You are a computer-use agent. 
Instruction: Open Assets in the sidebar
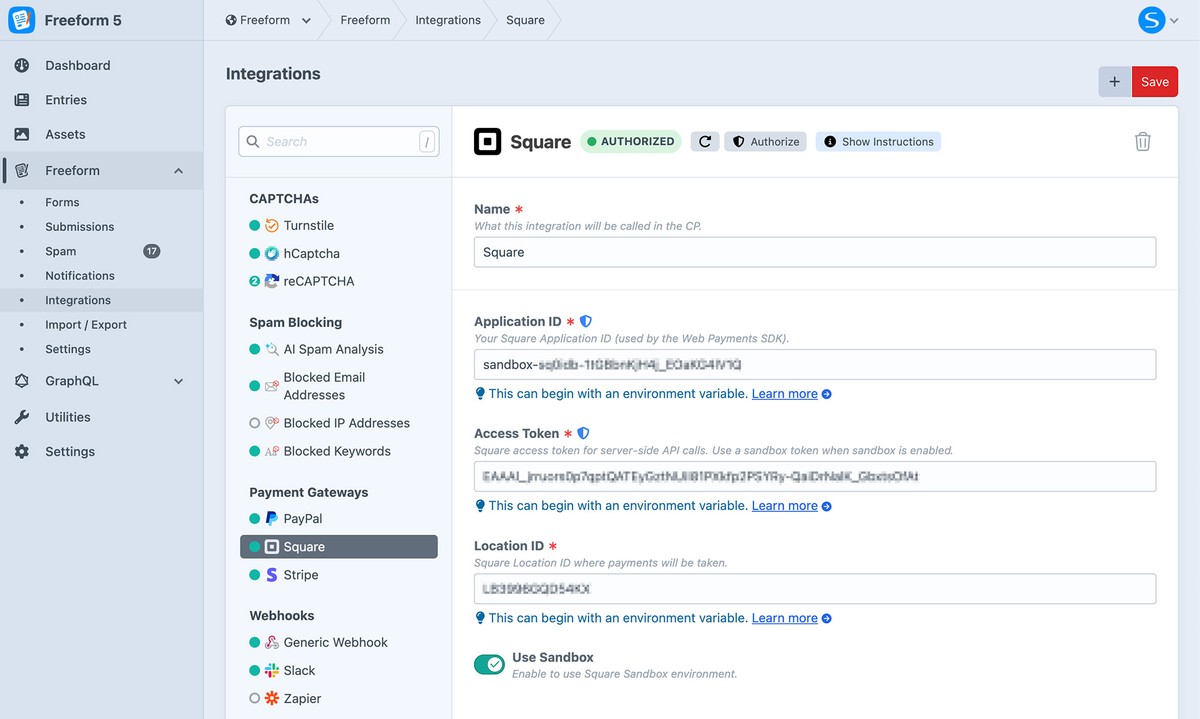(65, 134)
